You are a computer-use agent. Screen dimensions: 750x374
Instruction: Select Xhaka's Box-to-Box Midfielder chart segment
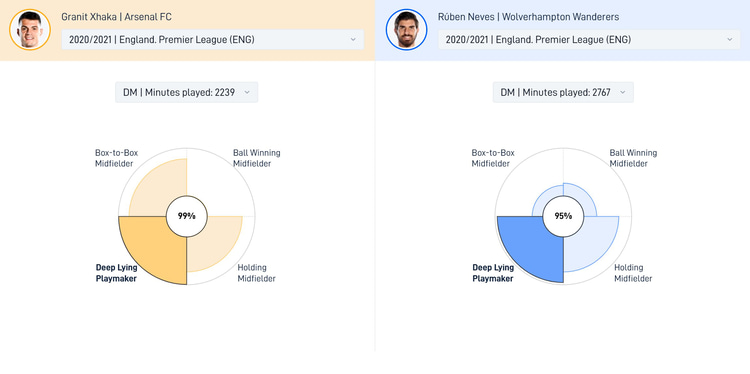(x=155, y=186)
